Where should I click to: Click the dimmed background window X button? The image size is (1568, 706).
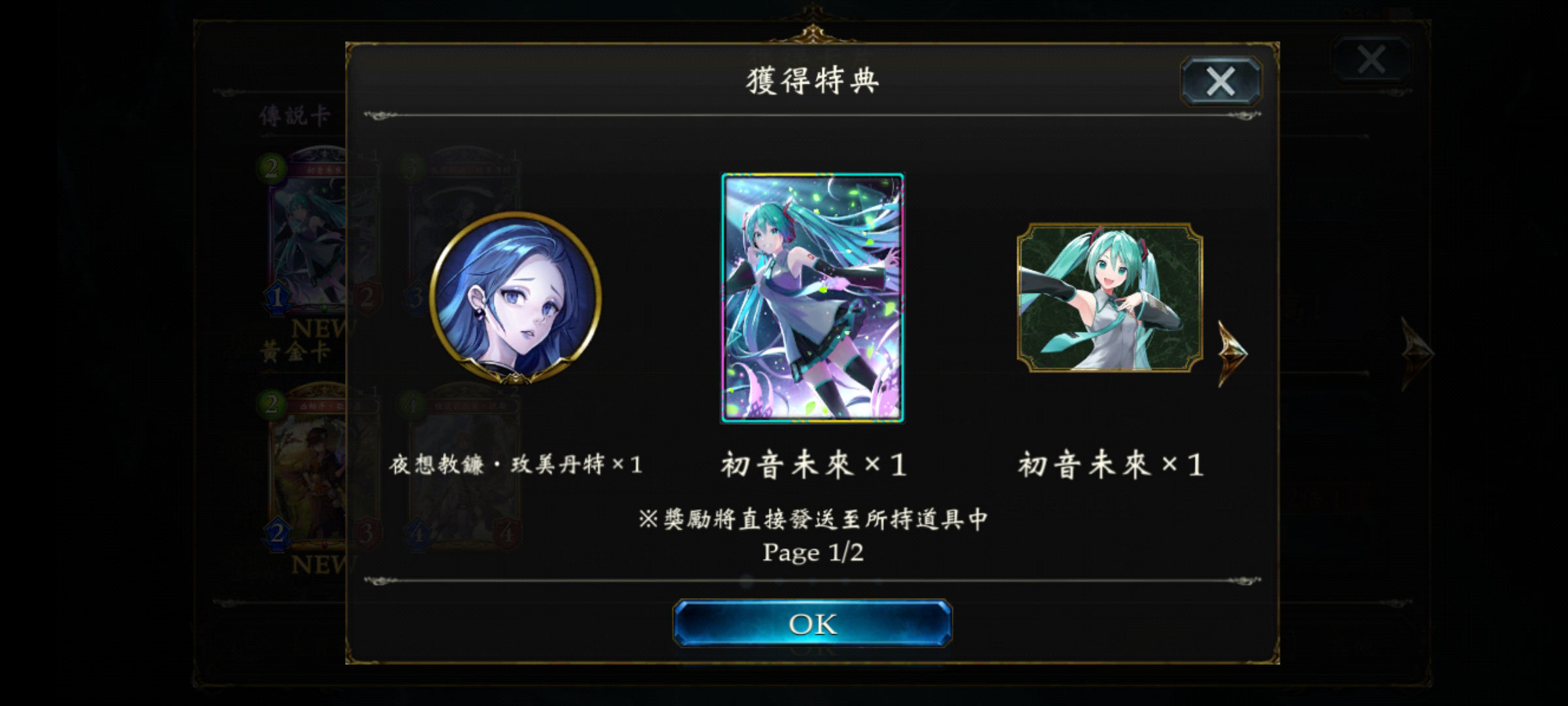[x=1371, y=59]
